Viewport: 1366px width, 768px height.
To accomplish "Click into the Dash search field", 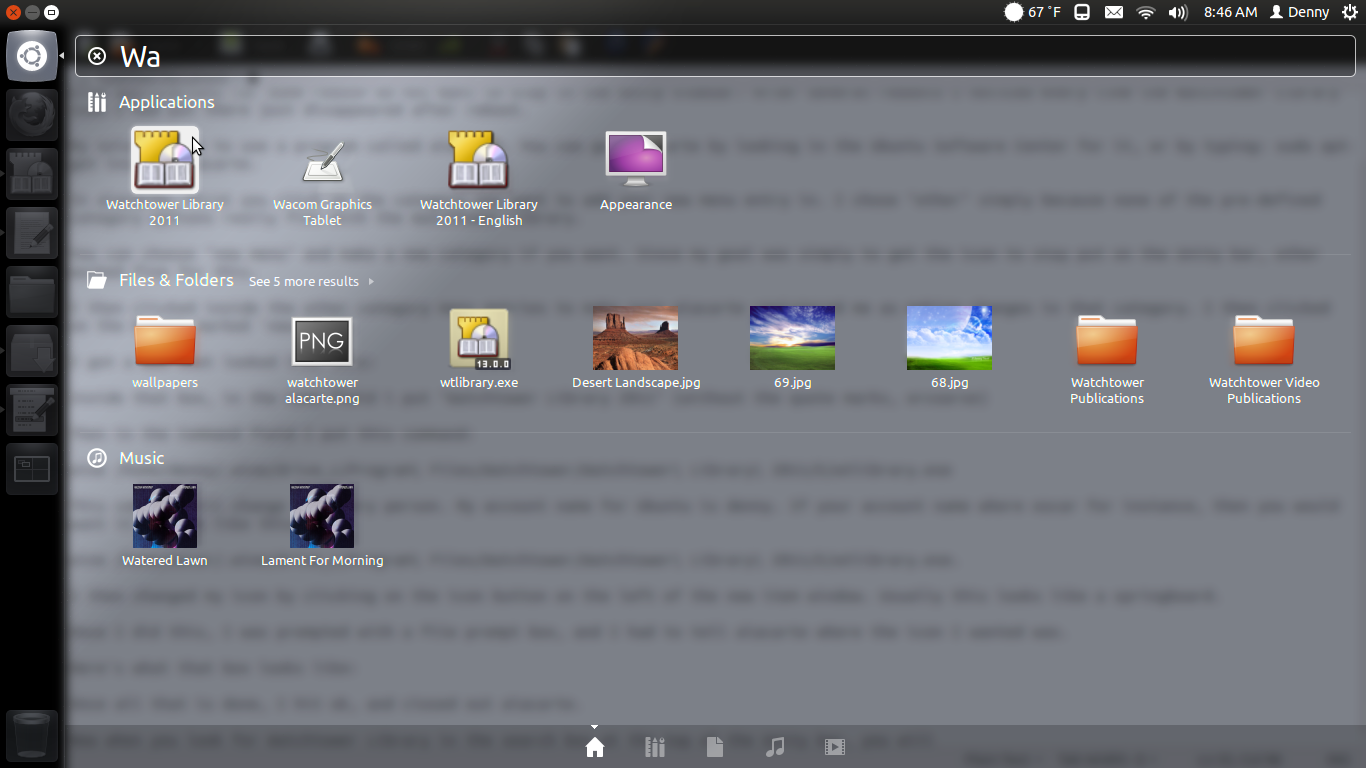I will [x=715, y=56].
